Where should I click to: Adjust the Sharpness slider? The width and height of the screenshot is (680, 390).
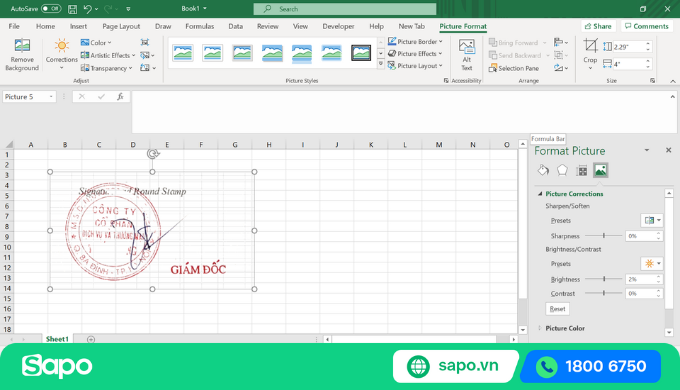pos(604,236)
